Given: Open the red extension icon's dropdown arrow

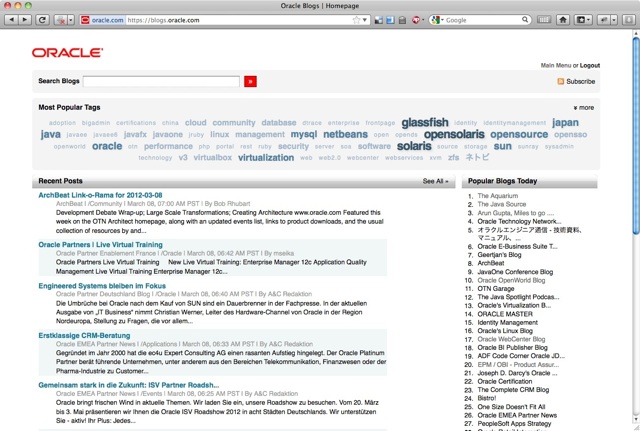Looking at the screenshot, I should pyautogui.click(x=423, y=20).
